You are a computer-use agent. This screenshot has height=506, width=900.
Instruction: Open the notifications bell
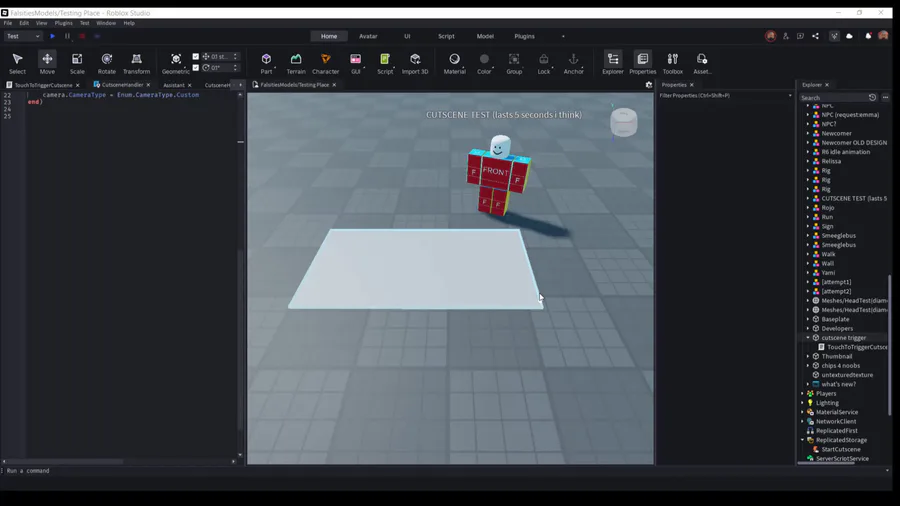(868, 36)
